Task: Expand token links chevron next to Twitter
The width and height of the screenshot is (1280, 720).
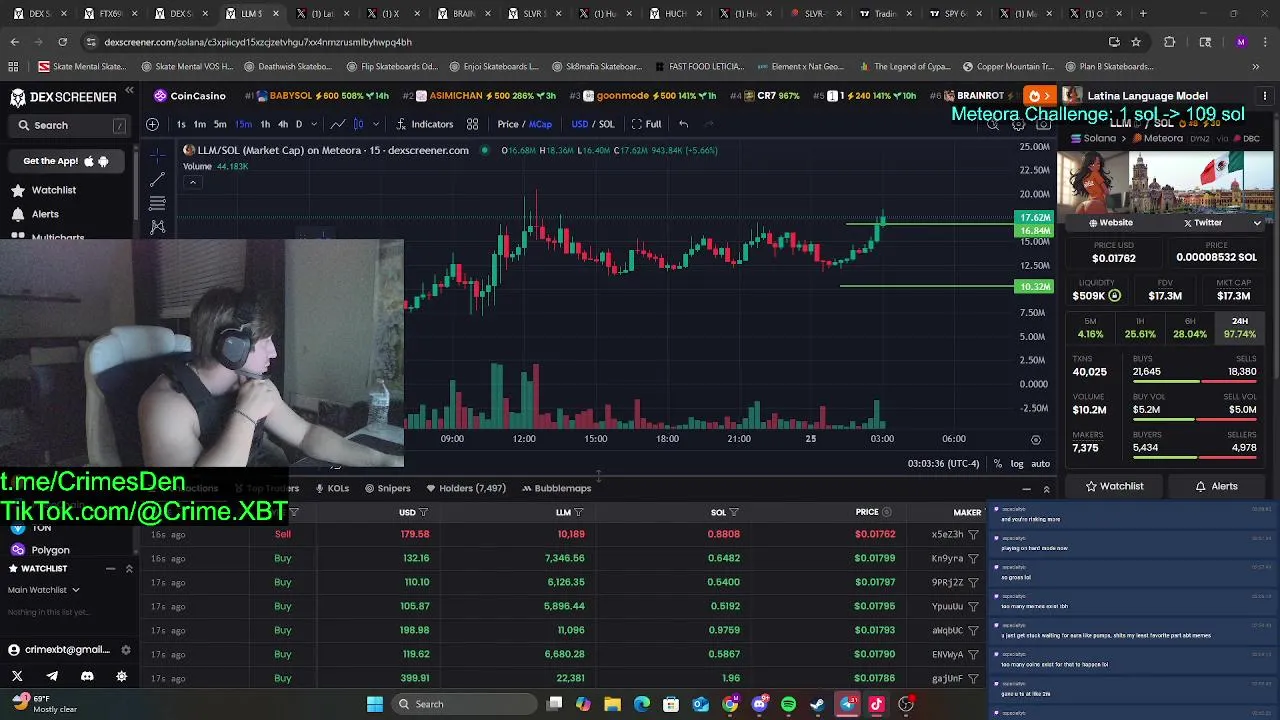Action: point(1257,223)
